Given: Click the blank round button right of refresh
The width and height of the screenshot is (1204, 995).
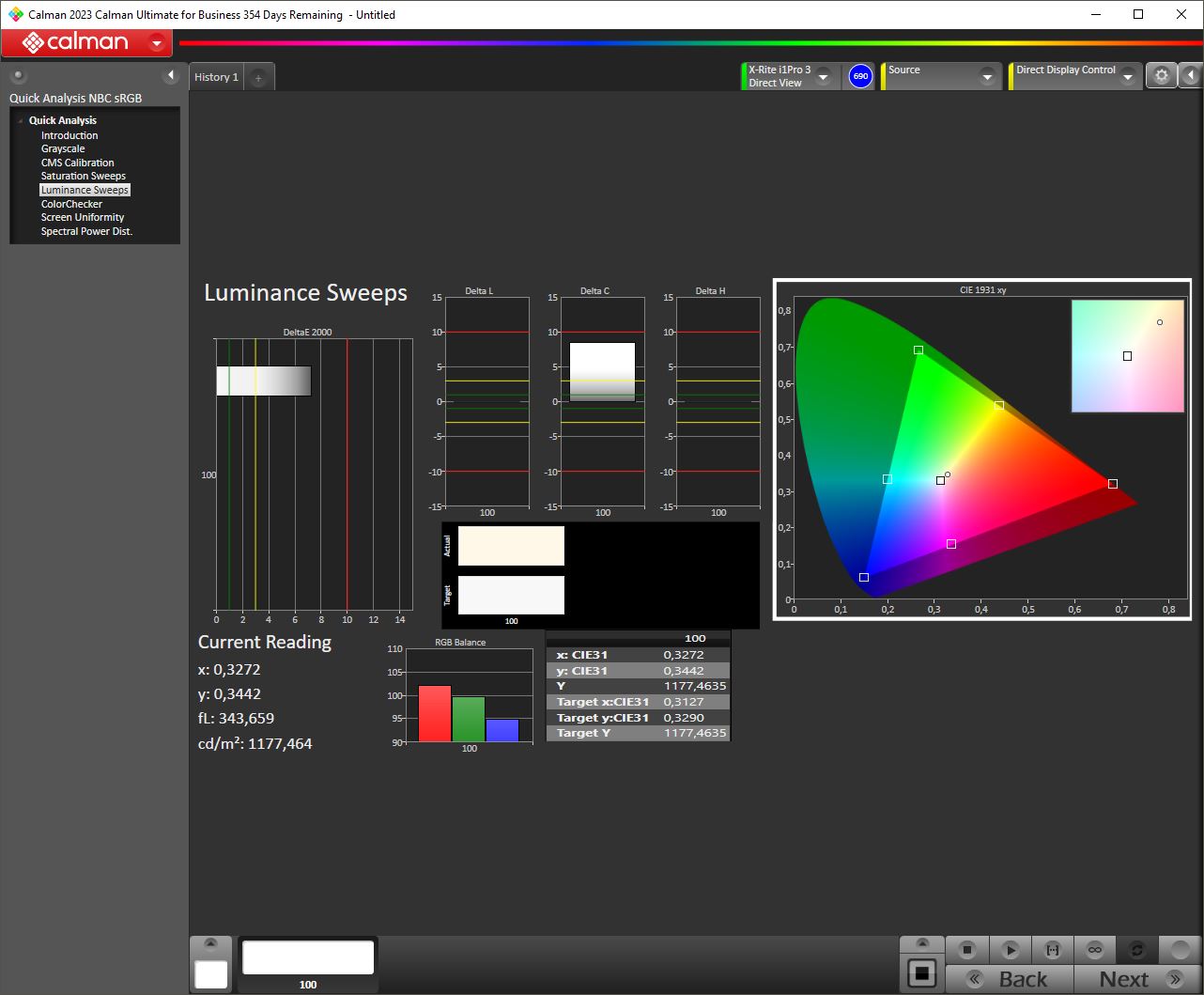Looking at the screenshot, I should [1181, 950].
